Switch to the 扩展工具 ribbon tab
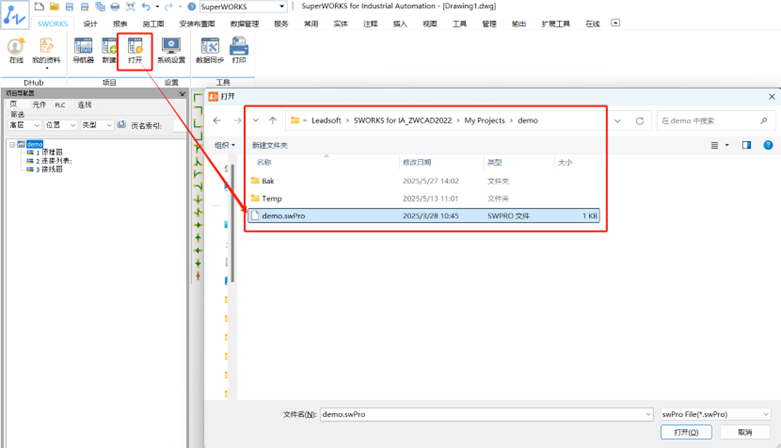 pyautogui.click(x=556, y=23)
